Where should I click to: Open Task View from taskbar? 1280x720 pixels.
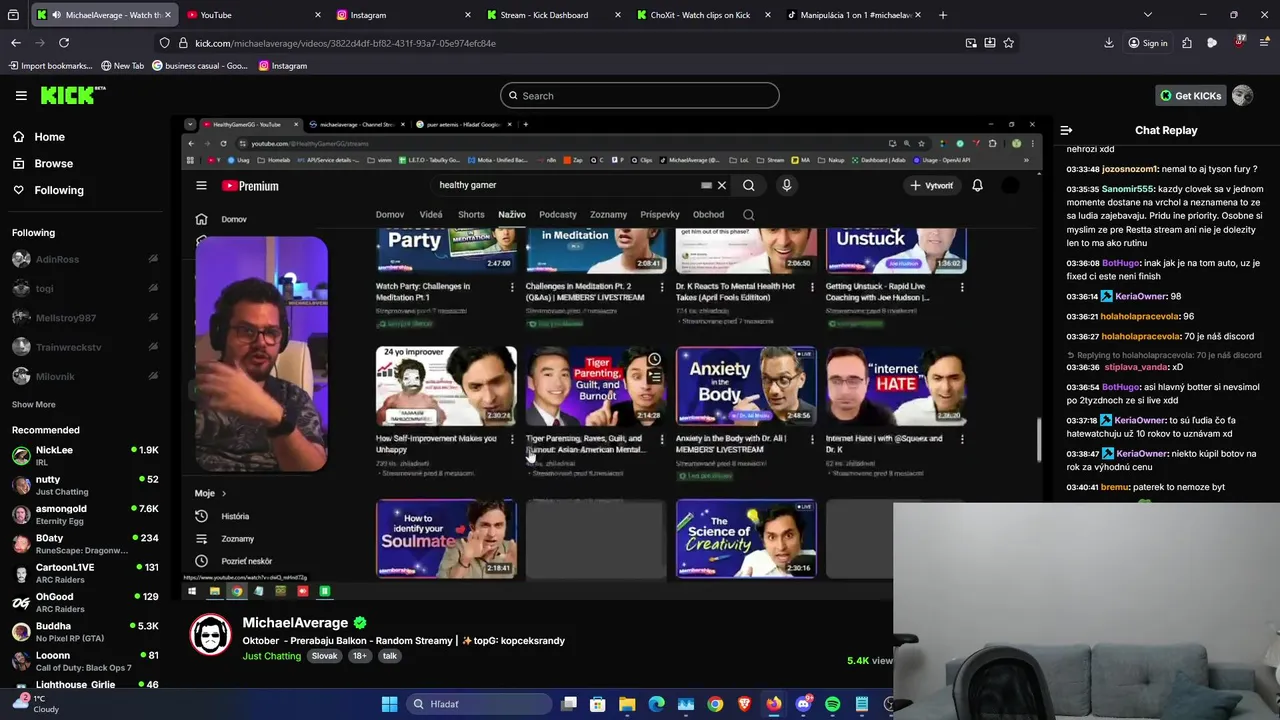569,704
